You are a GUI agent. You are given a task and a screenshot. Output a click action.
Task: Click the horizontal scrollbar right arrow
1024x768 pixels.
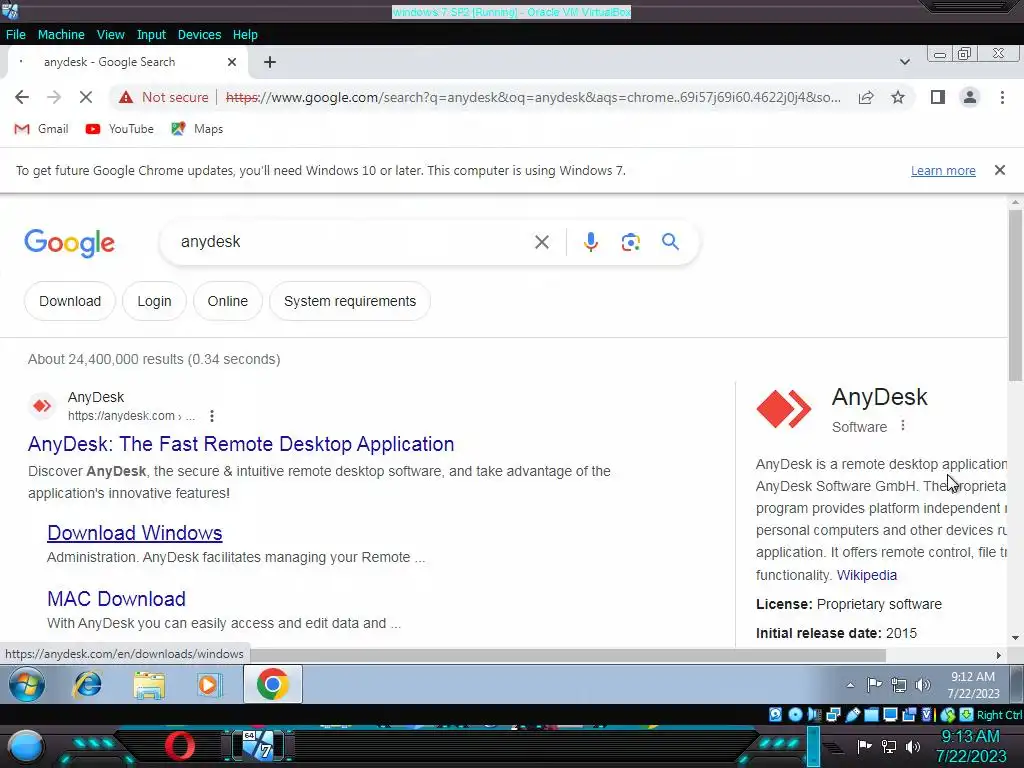pos(998,655)
